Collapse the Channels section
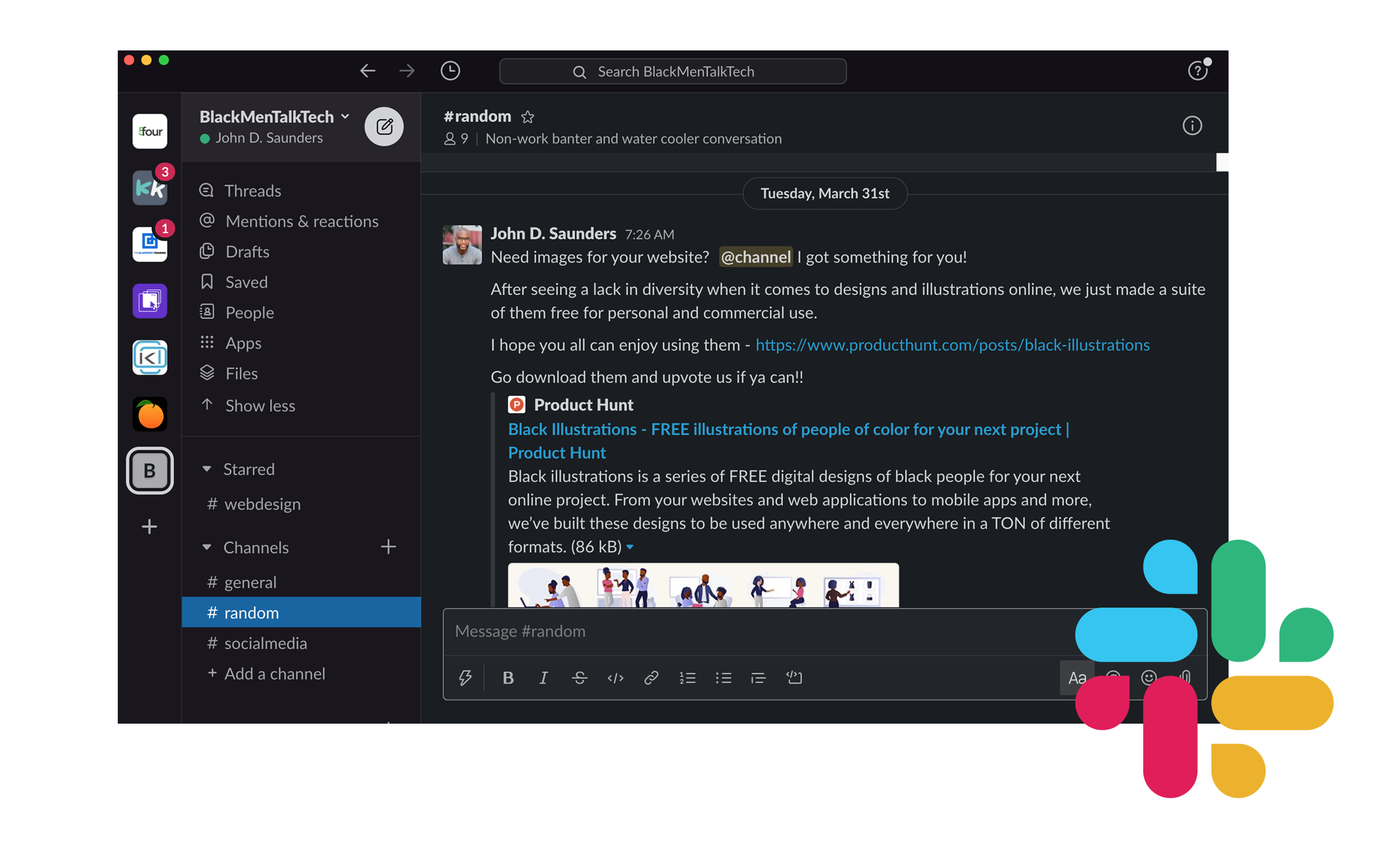The height and width of the screenshot is (848, 1400). click(207, 547)
